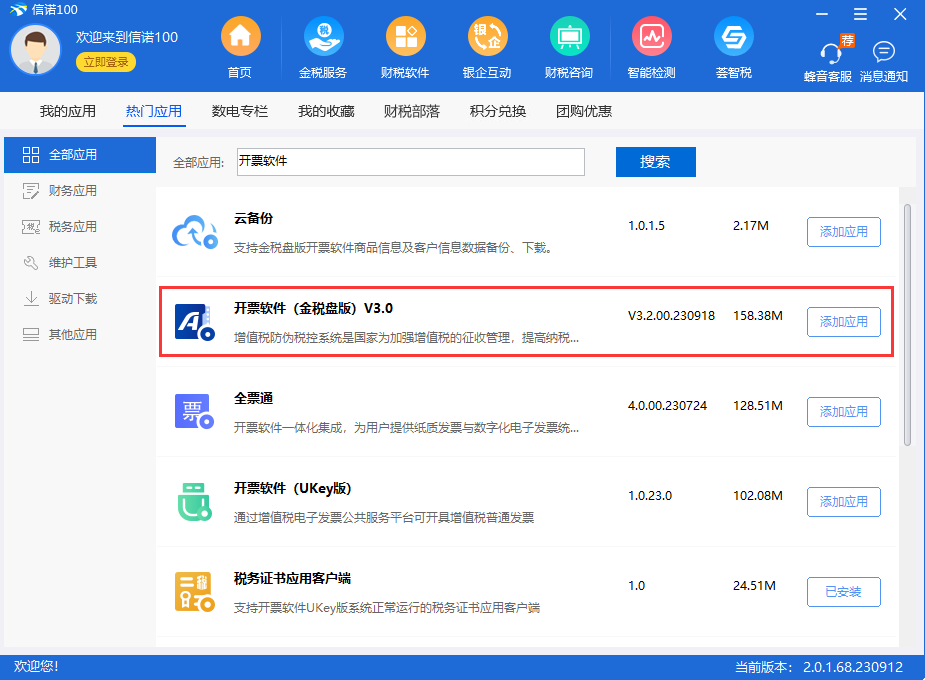This screenshot has width=925, height=680.
Task: Switch to the 财税部落 tab
Action: (412, 111)
